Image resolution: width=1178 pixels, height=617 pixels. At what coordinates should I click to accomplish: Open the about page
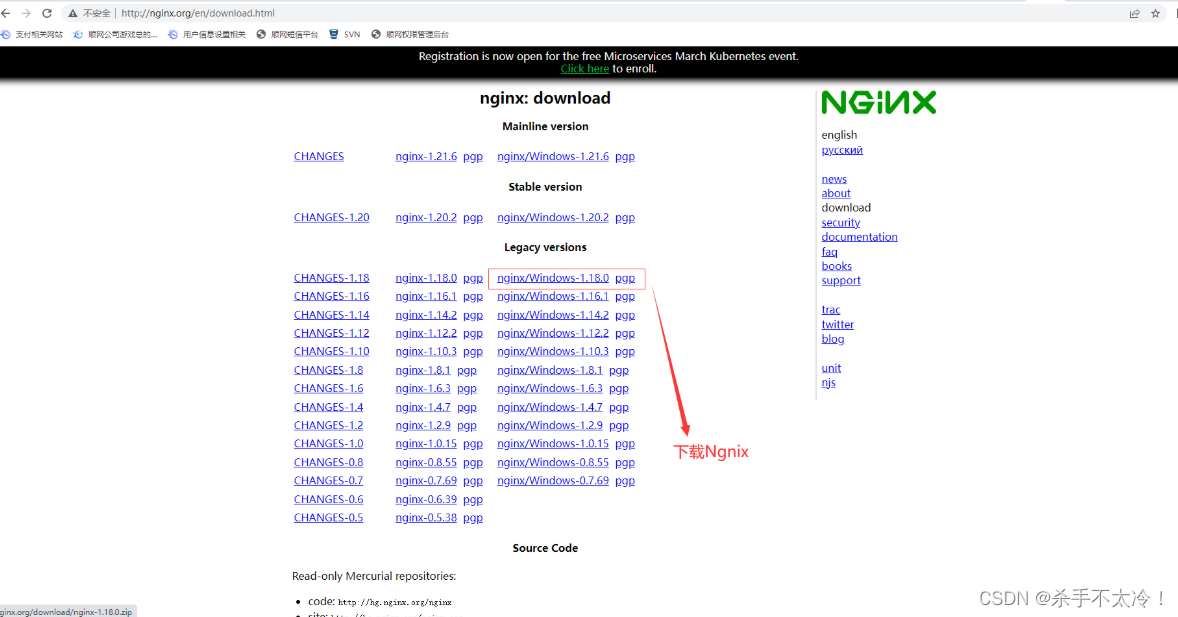pos(836,193)
